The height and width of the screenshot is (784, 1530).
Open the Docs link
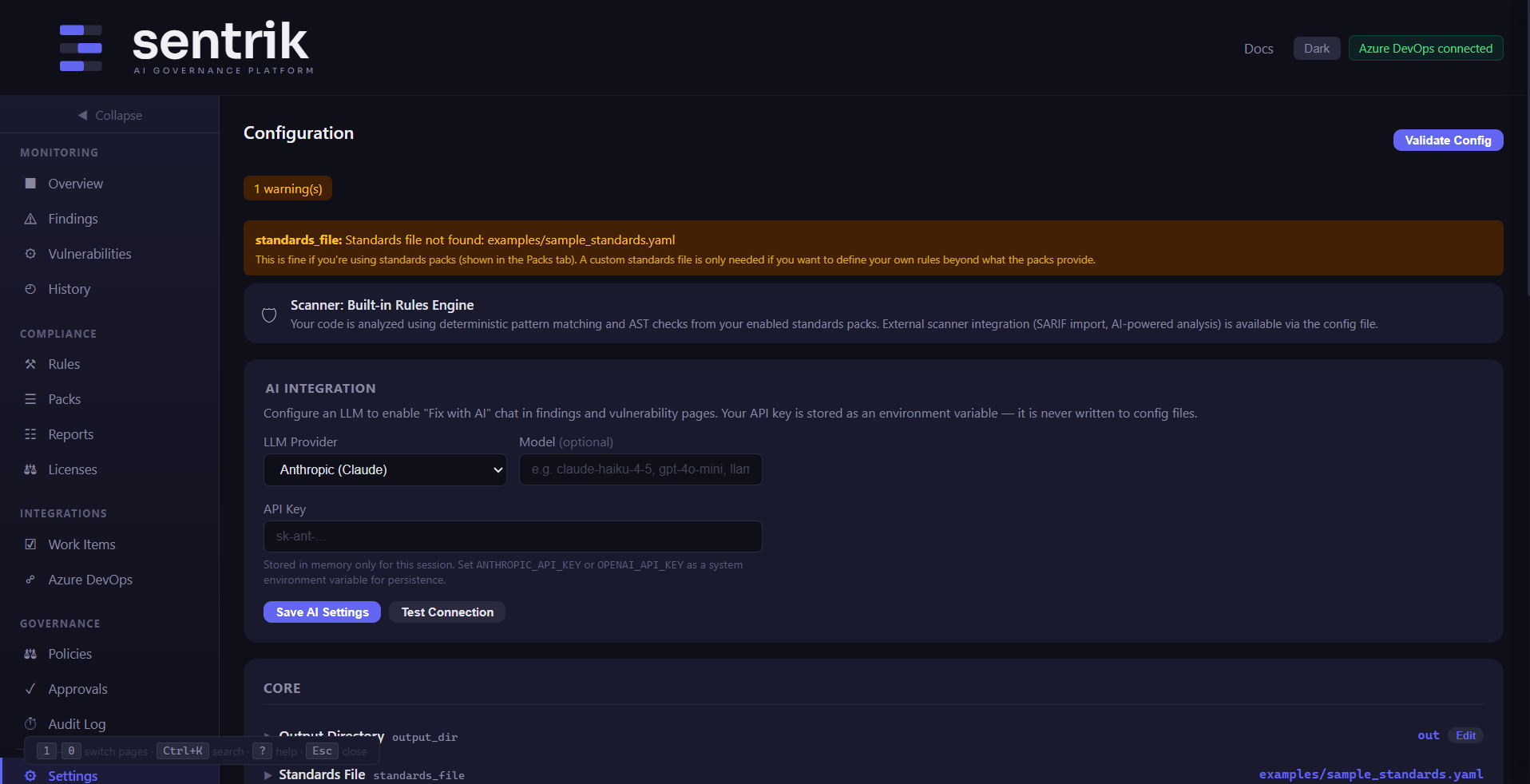[1258, 49]
